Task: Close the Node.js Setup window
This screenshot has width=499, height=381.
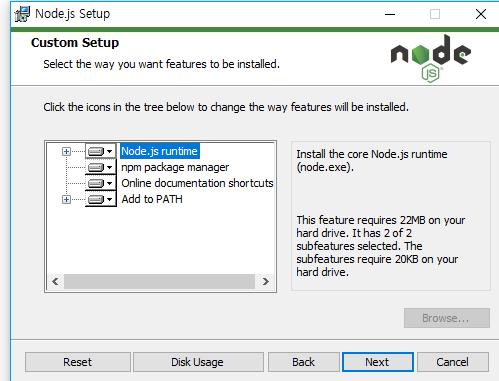Action: pos(481,14)
